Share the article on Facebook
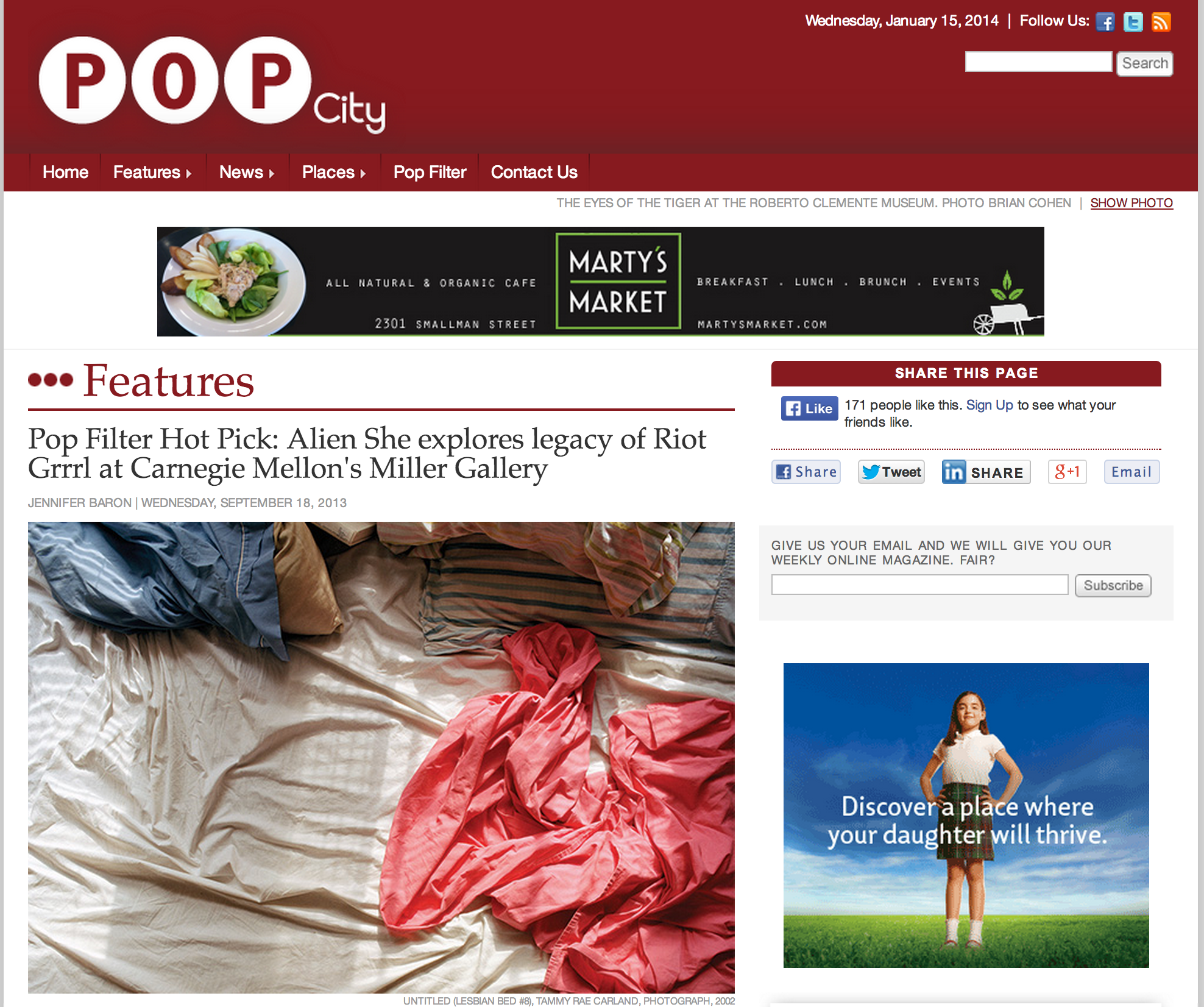This screenshot has width=1204, height=1007. point(806,472)
